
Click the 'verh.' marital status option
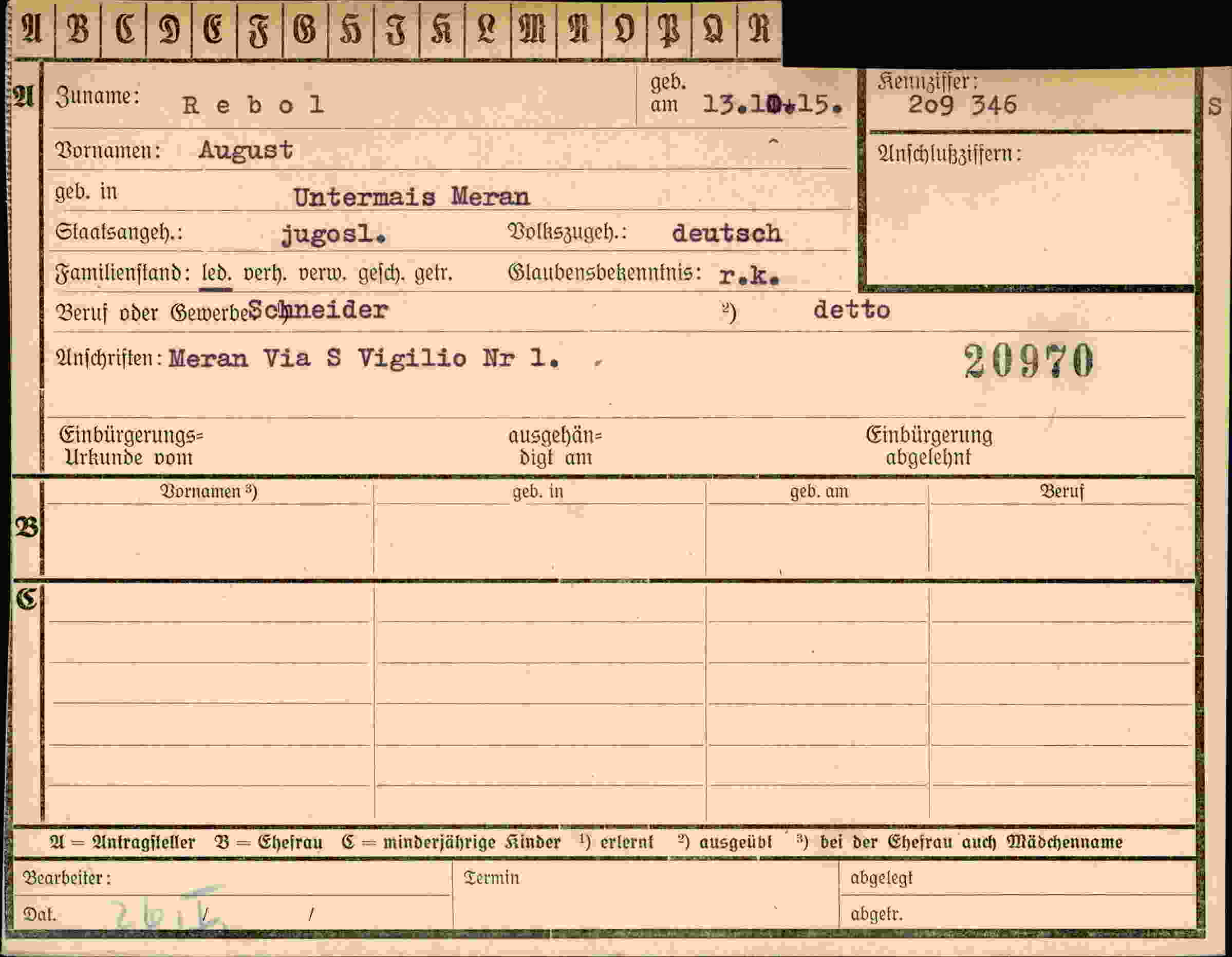[x=265, y=274]
